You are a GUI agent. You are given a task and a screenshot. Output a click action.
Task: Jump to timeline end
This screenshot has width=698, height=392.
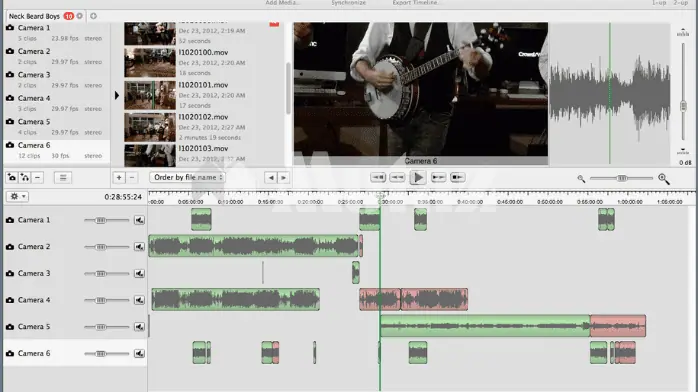point(457,178)
